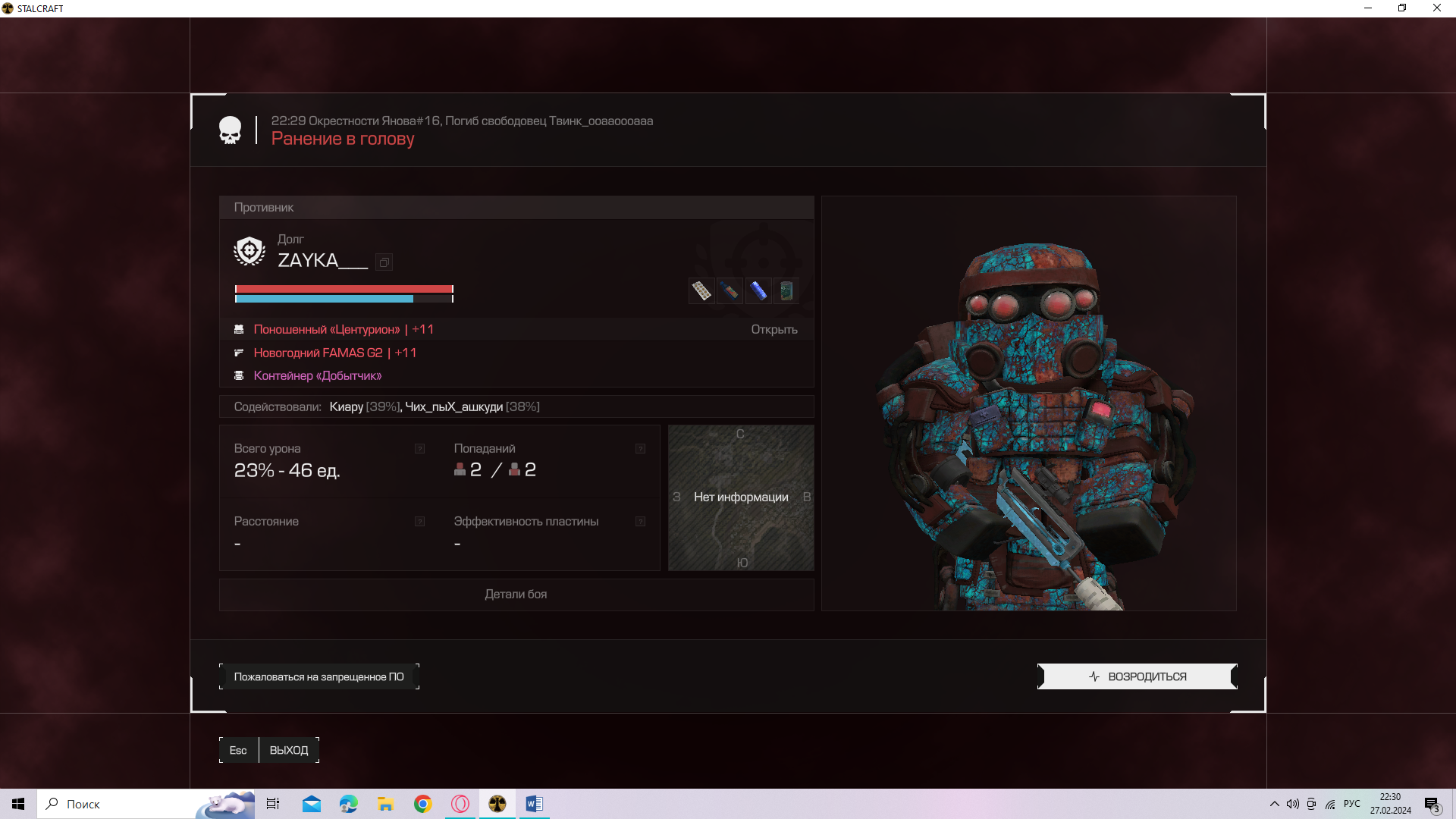Open the help hint for Всего урона
The image size is (1456, 819).
click(419, 449)
